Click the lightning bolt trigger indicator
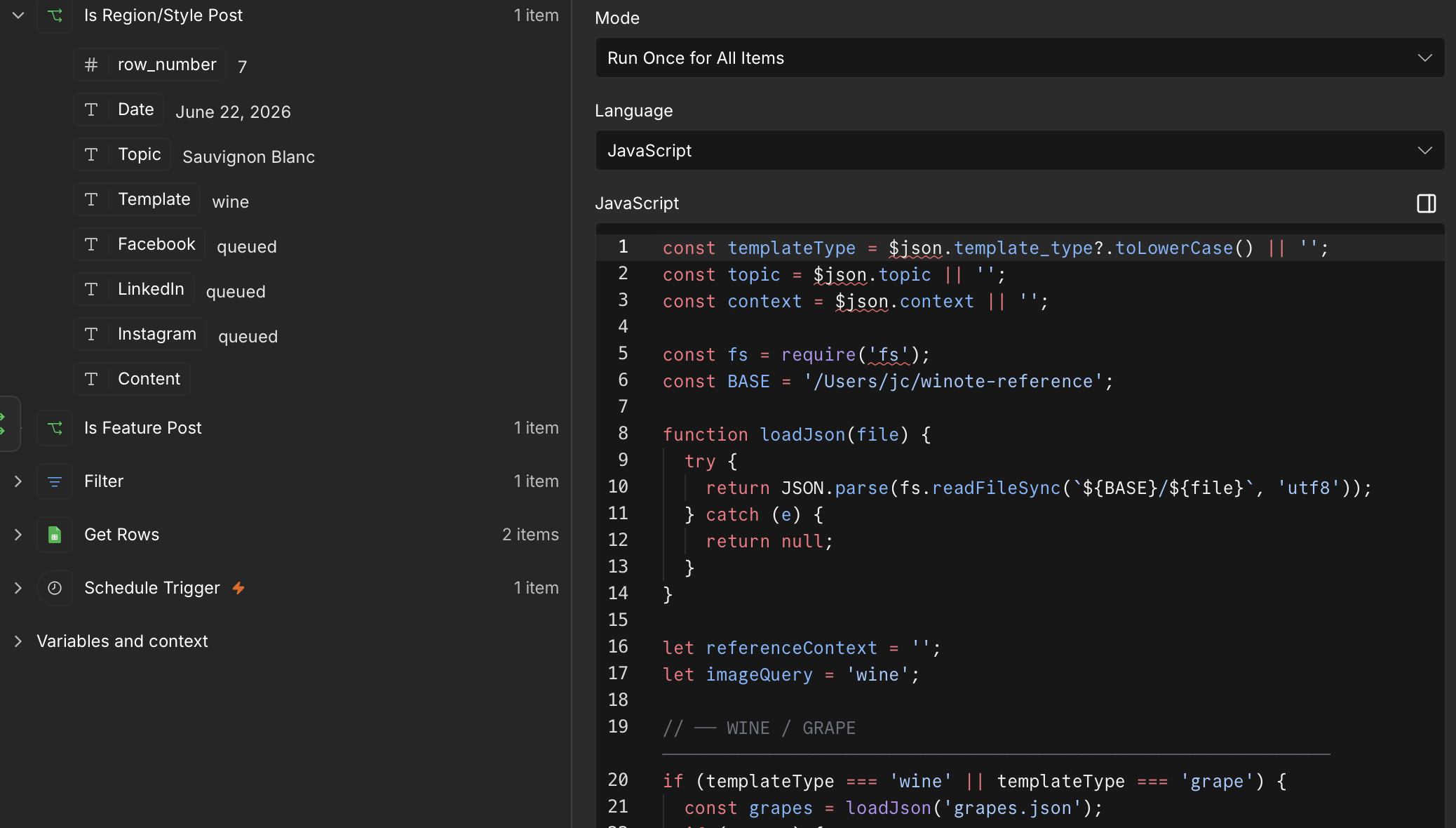1456x828 pixels. click(x=238, y=588)
